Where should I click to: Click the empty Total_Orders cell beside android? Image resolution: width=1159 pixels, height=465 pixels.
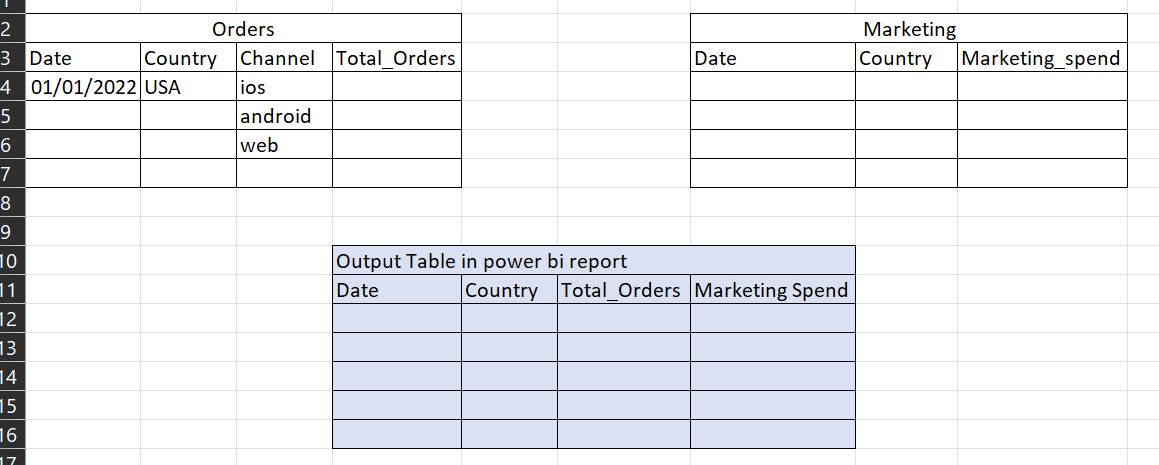pyautogui.click(x=397, y=115)
